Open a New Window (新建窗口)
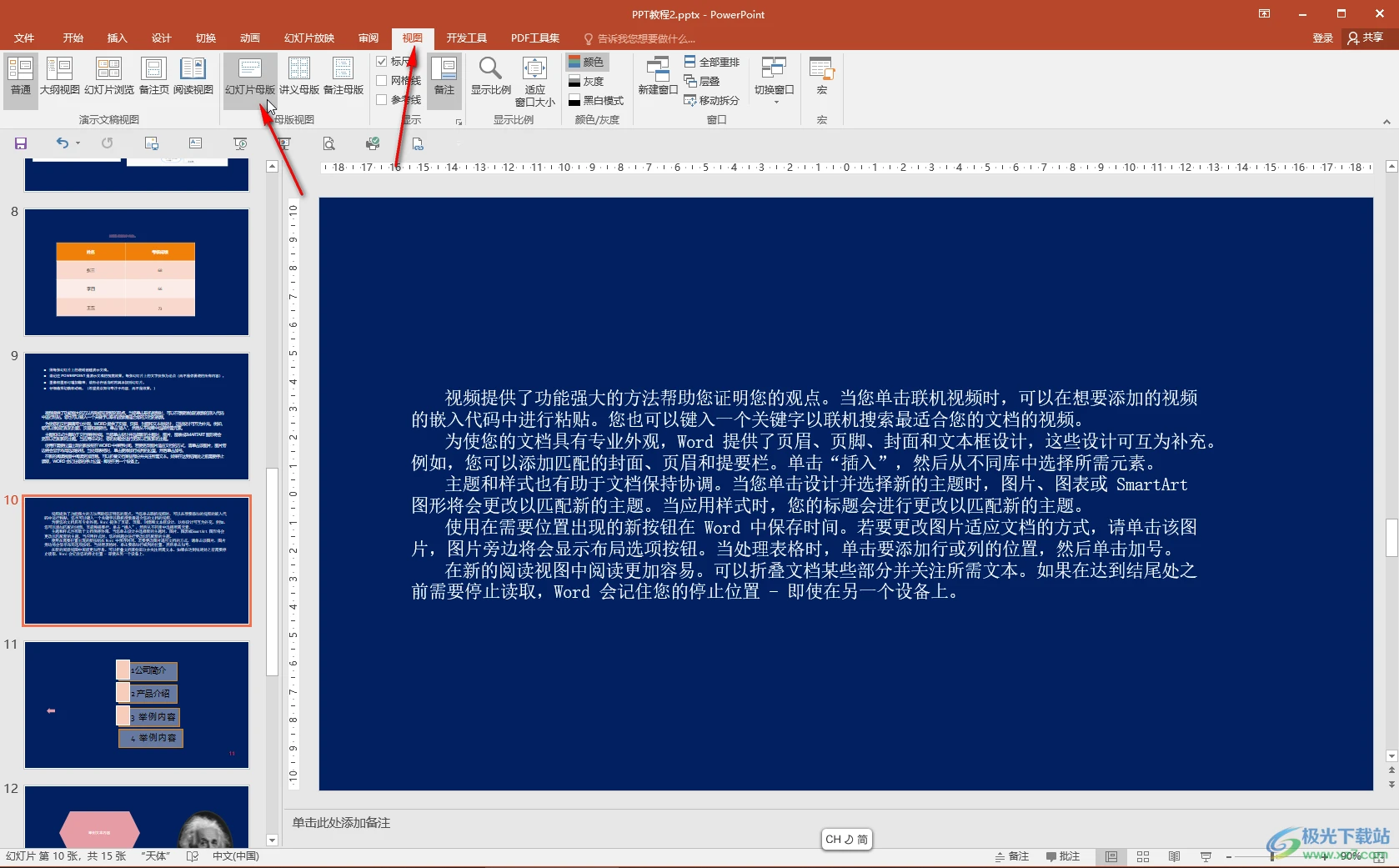The height and width of the screenshot is (868, 1399). pos(657,76)
